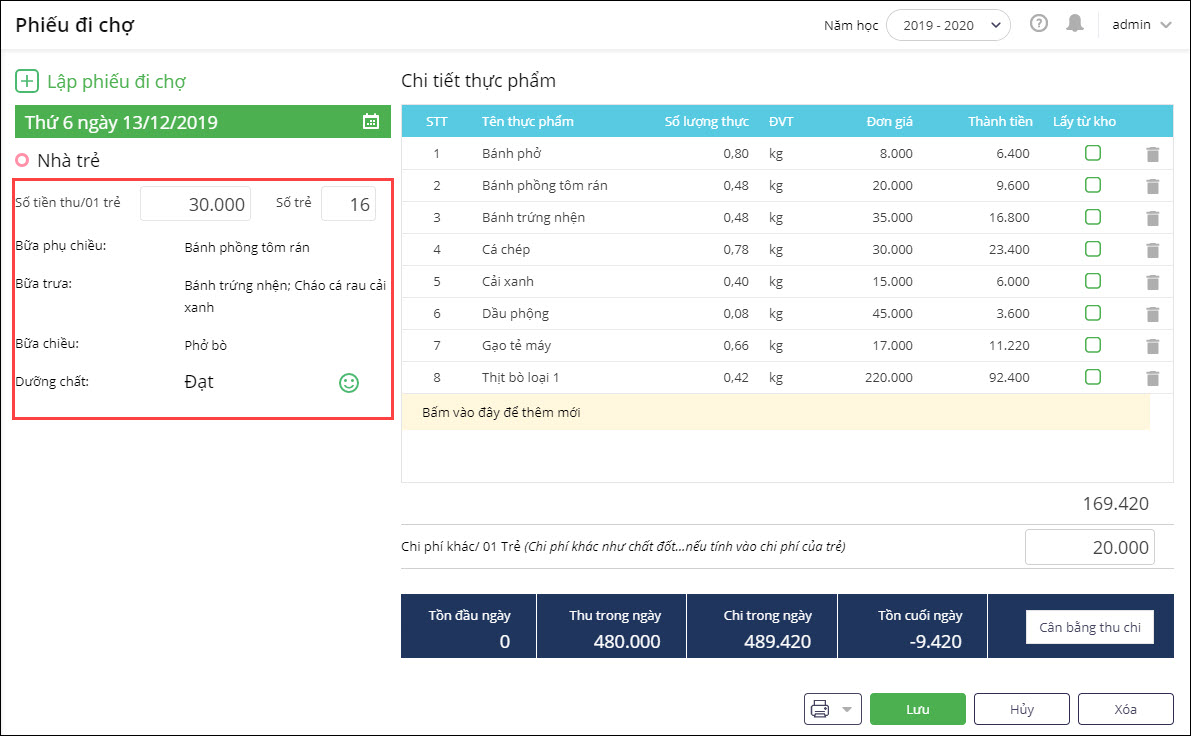Click the 220.000 unit price cell
Screen dimensions: 1191x736
click(889, 377)
